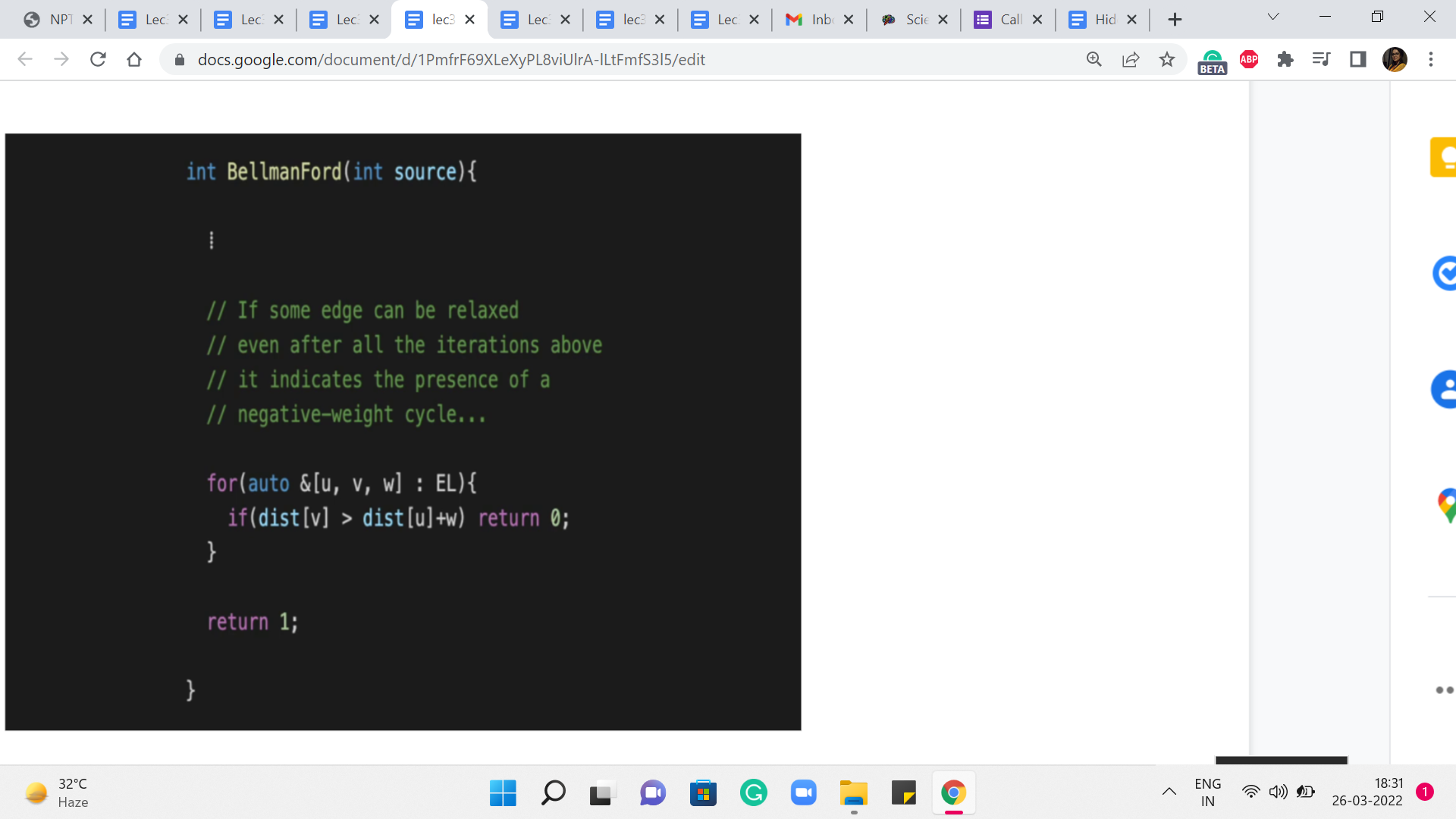The width and height of the screenshot is (1456, 819).
Task: Switch to the Hid document tab
Action: coord(1096,20)
